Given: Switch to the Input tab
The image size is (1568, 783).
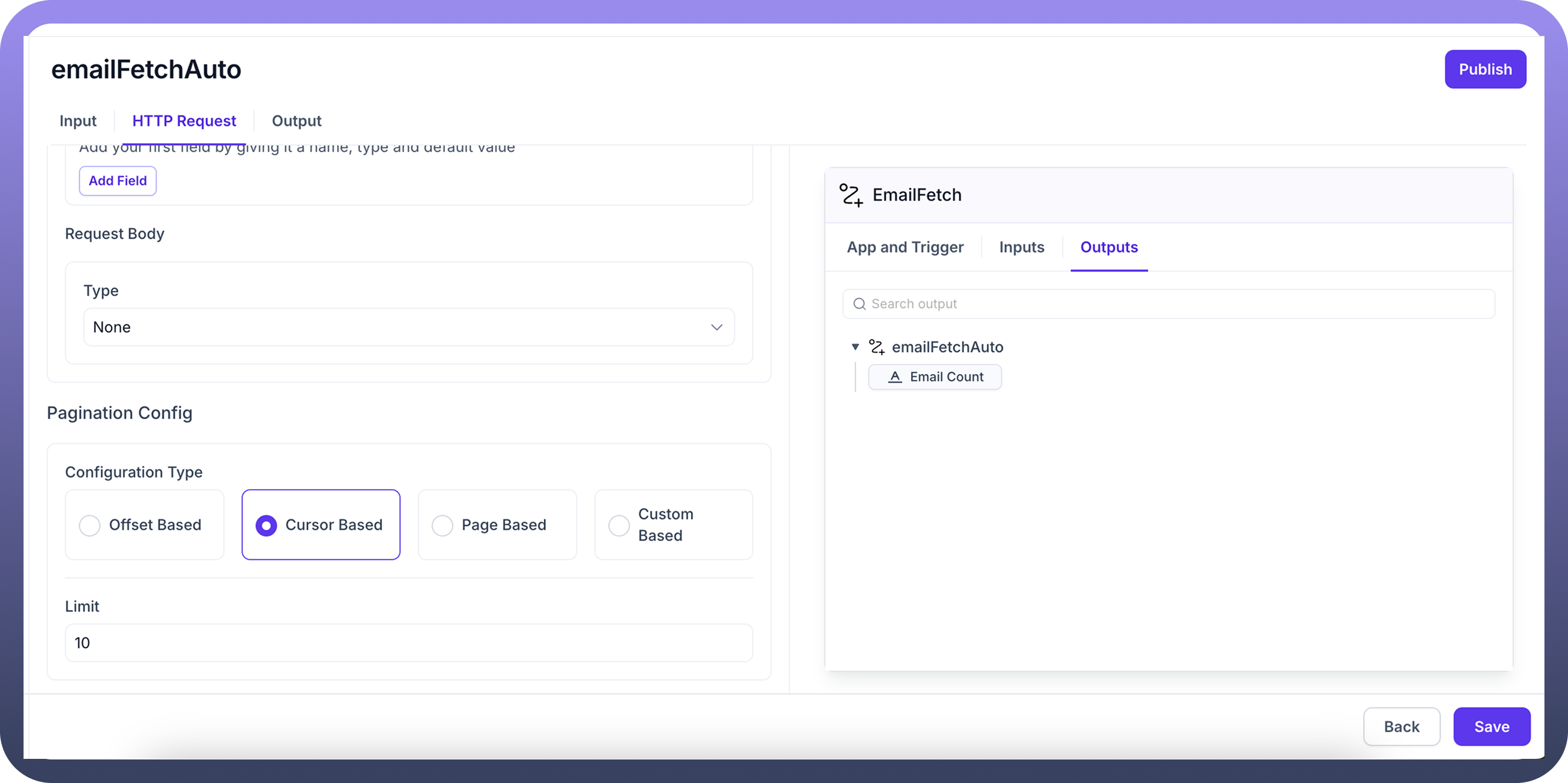Looking at the screenshot, I should point(78,121).
